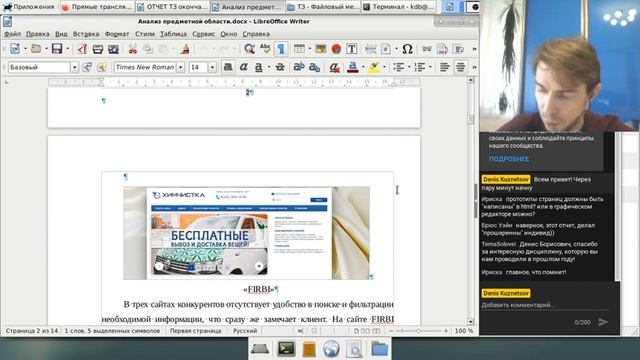This screenshot has width=640, height=360.
Task: Open the Файл menu
Action: pos(13,34)
